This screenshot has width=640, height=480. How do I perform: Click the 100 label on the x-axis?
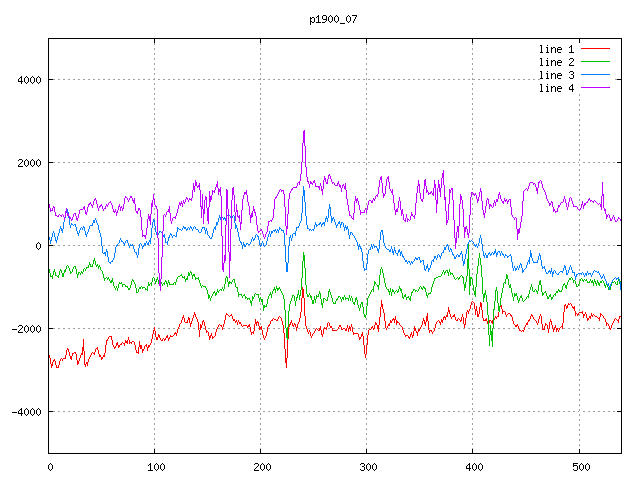(155, 466)
